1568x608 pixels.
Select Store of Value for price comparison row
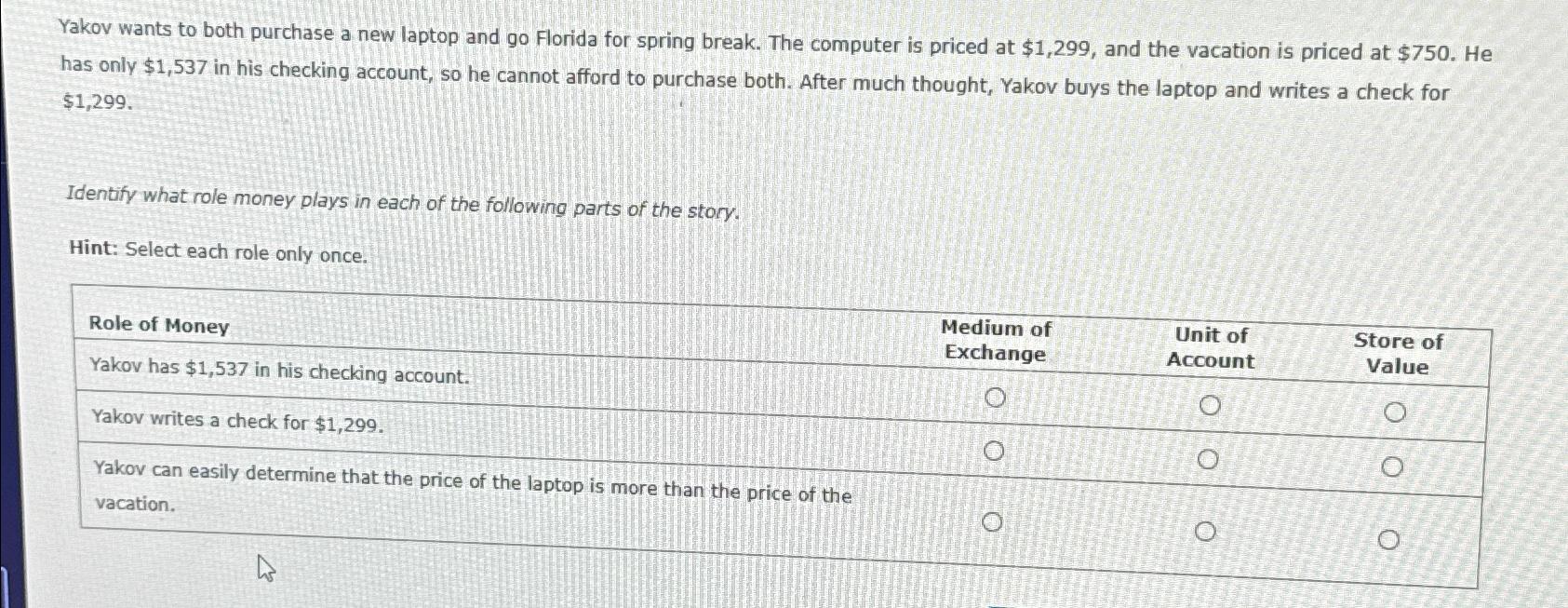tap(1390, 538)
